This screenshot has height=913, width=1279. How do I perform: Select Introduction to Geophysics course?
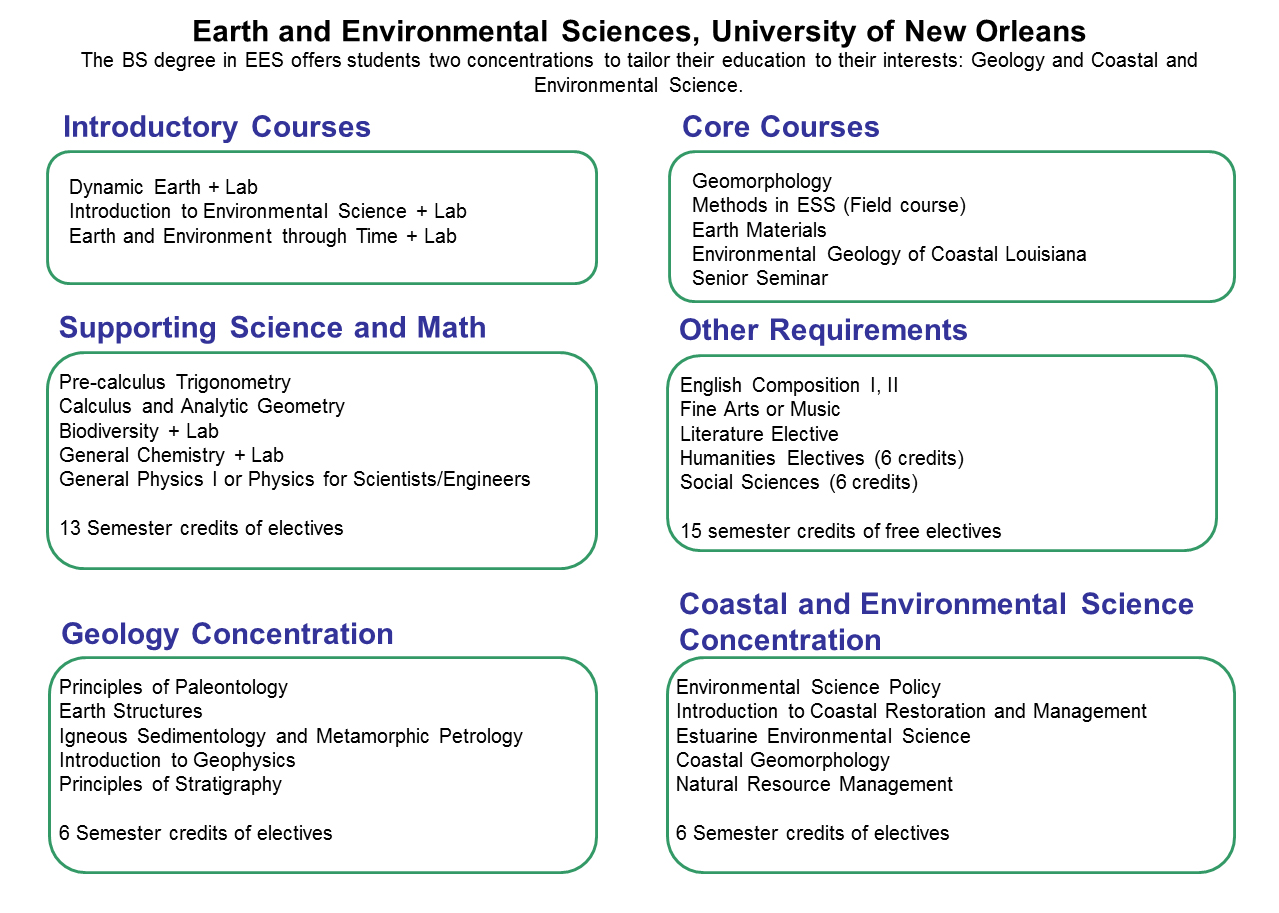point(177,760)
